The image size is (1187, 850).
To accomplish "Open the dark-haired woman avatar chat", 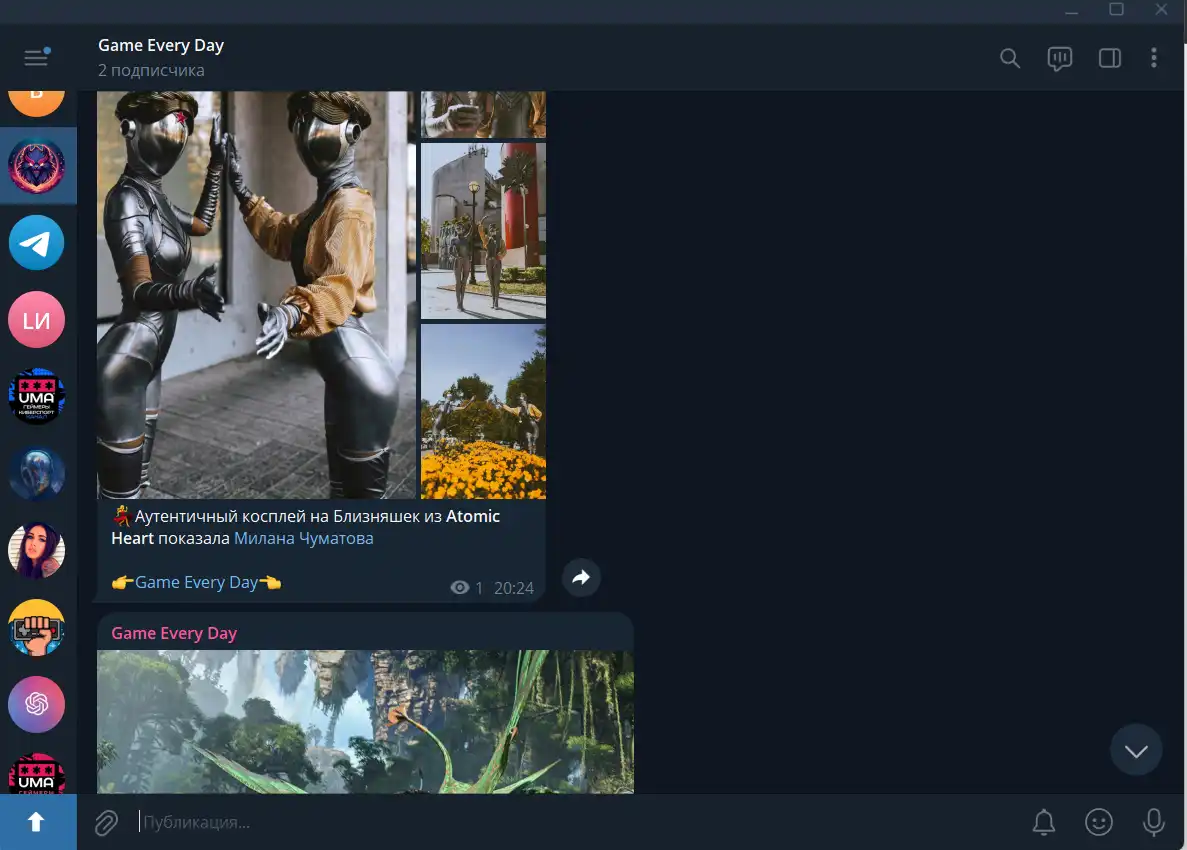I will point(36,550).
